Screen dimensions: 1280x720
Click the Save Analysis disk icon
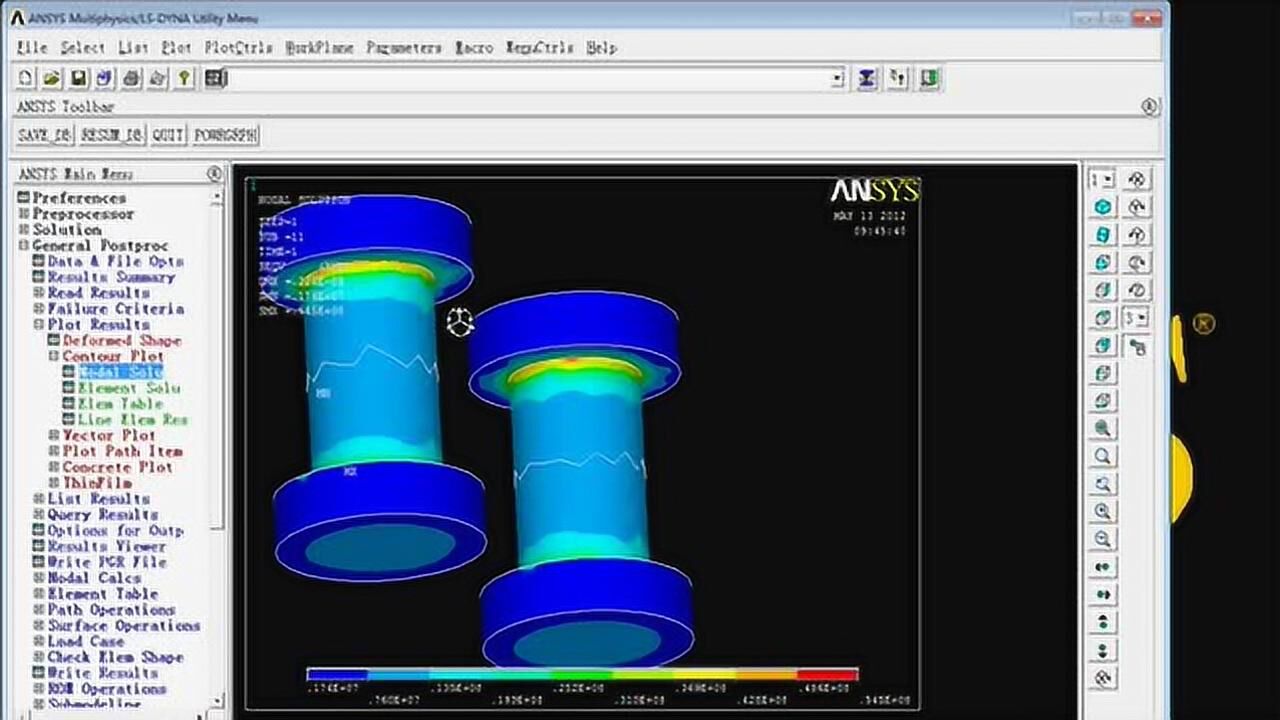click(78, 78)
